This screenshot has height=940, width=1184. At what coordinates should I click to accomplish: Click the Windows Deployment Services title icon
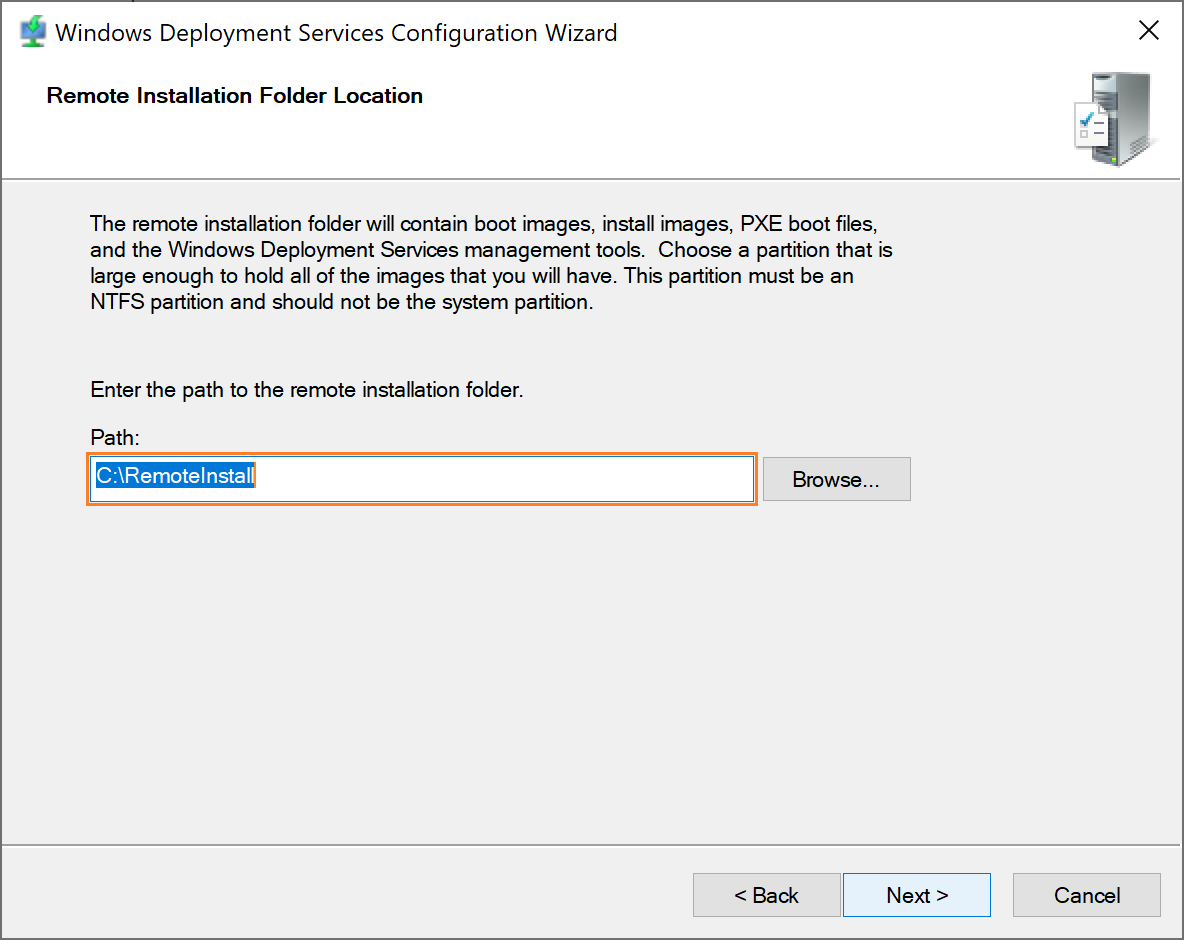click(x=32, y=32)
